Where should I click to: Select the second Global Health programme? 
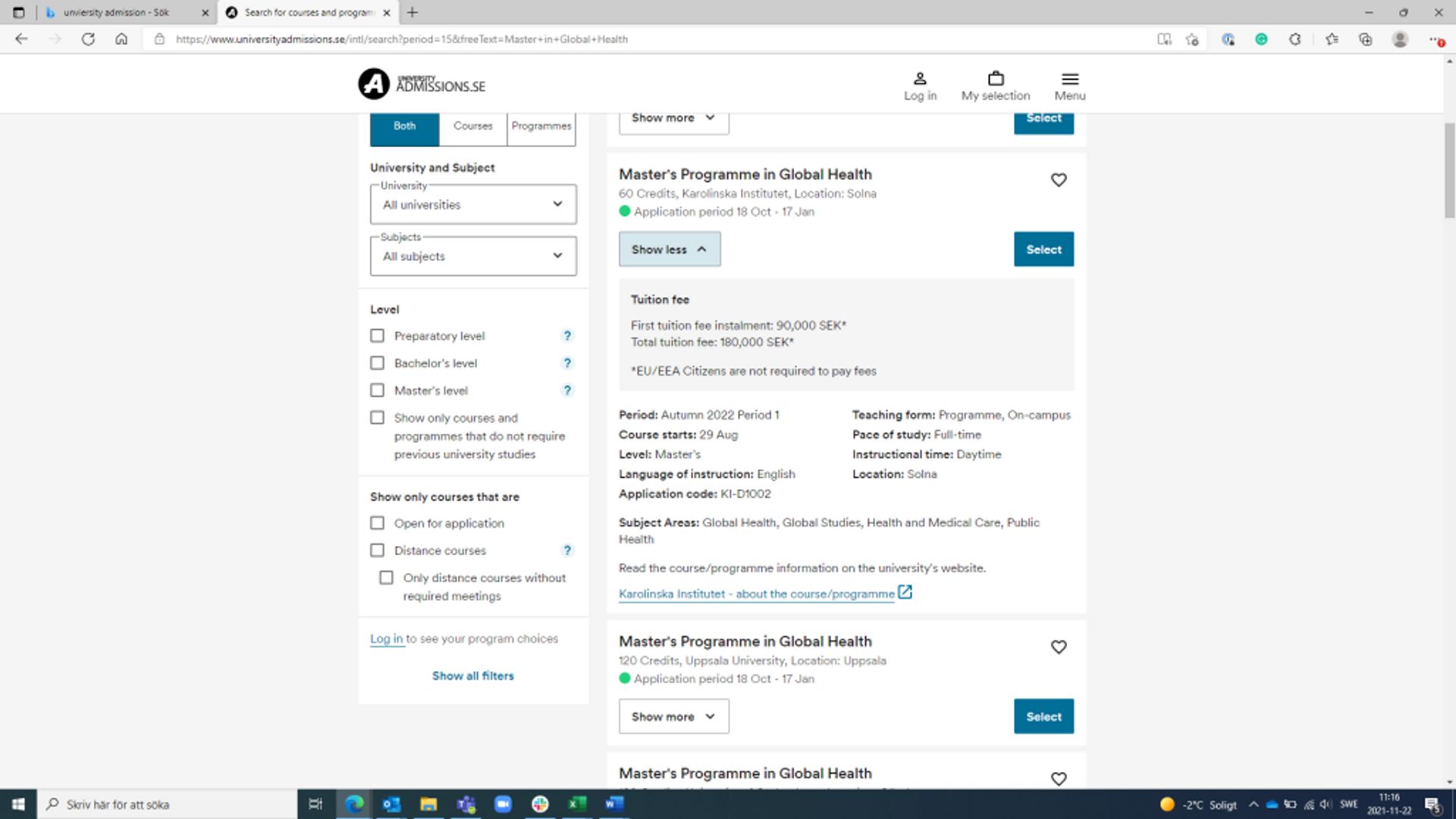pos(1044,716)
